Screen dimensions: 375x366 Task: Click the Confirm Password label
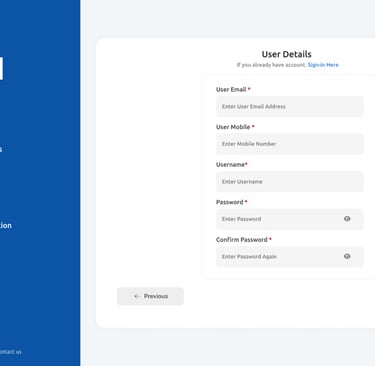pos(242,240)
